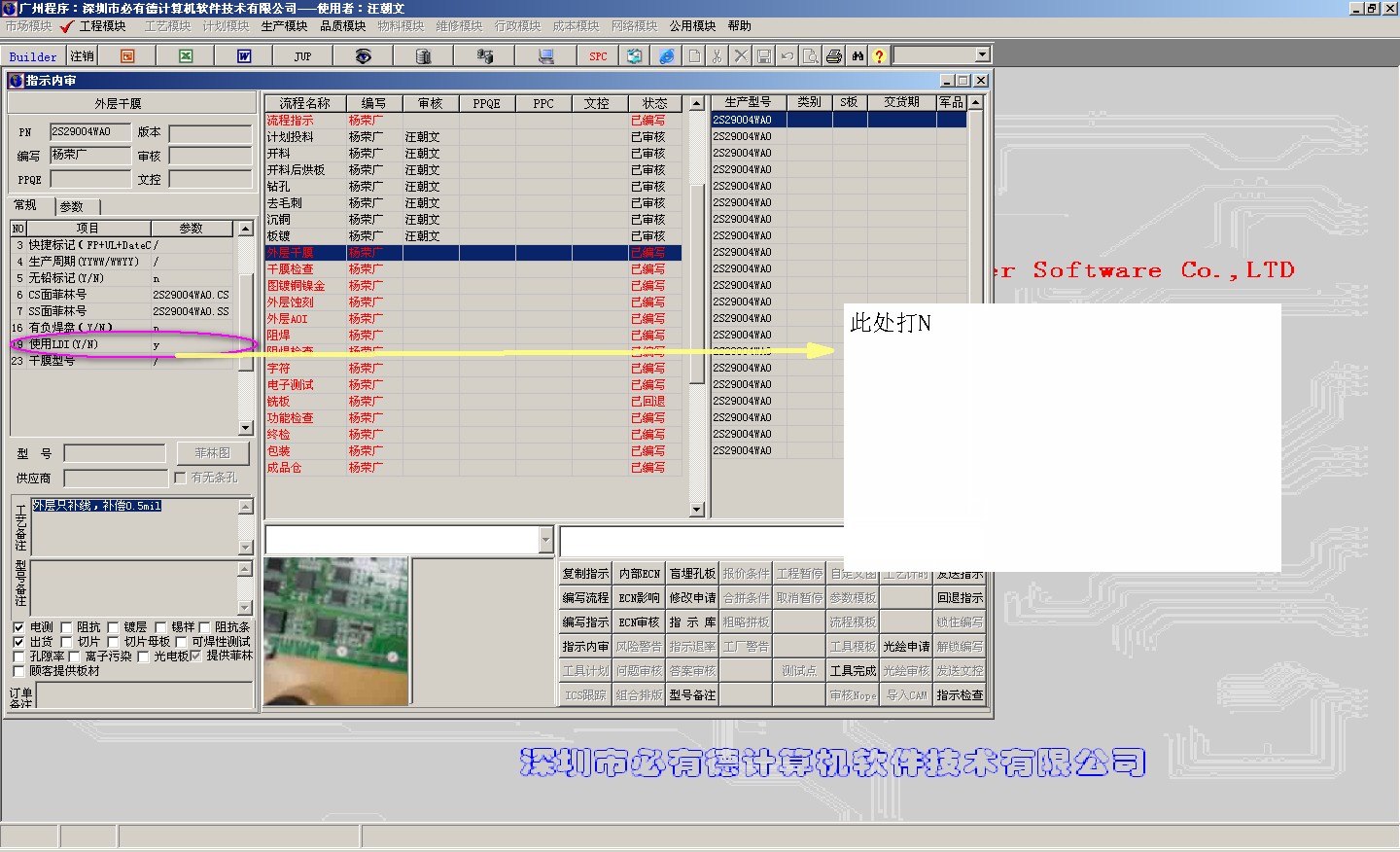Toggle the 电测 checkbox
Screen dimensions: 1400x852
18,627
